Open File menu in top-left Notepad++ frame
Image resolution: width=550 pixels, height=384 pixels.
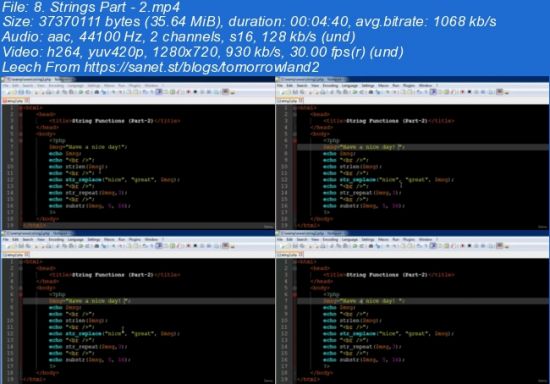pyautogui.click(x=6, y=86)
